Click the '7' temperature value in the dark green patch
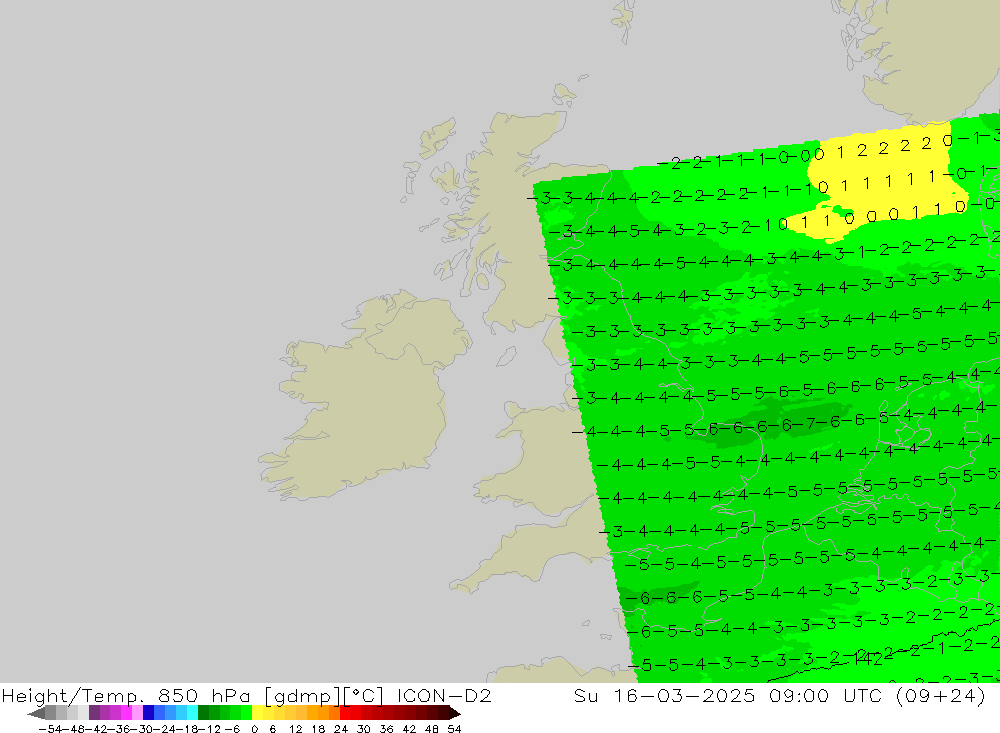The image size is (1000, 733). tap(811, 423)
